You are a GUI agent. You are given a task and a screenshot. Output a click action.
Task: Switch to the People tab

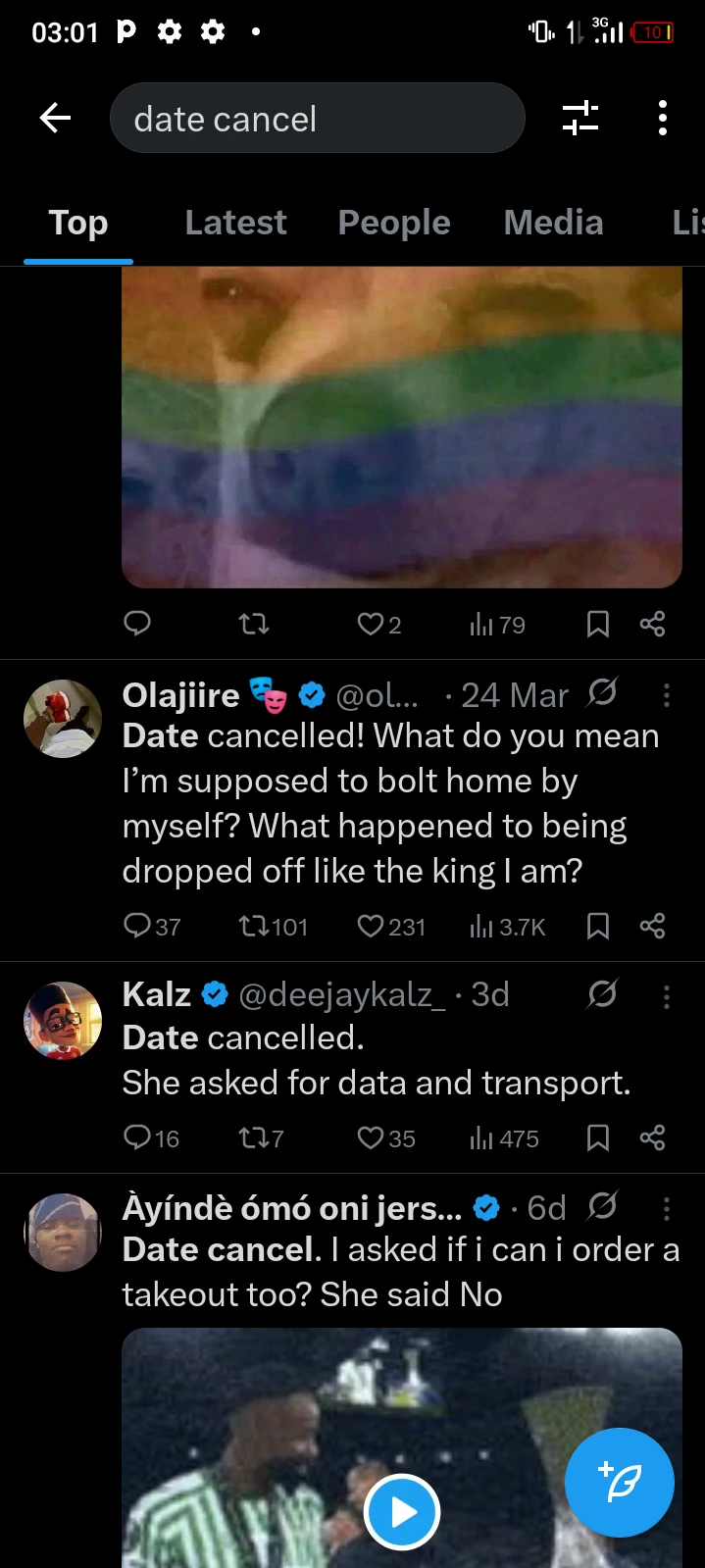click(x=394, y=223)
